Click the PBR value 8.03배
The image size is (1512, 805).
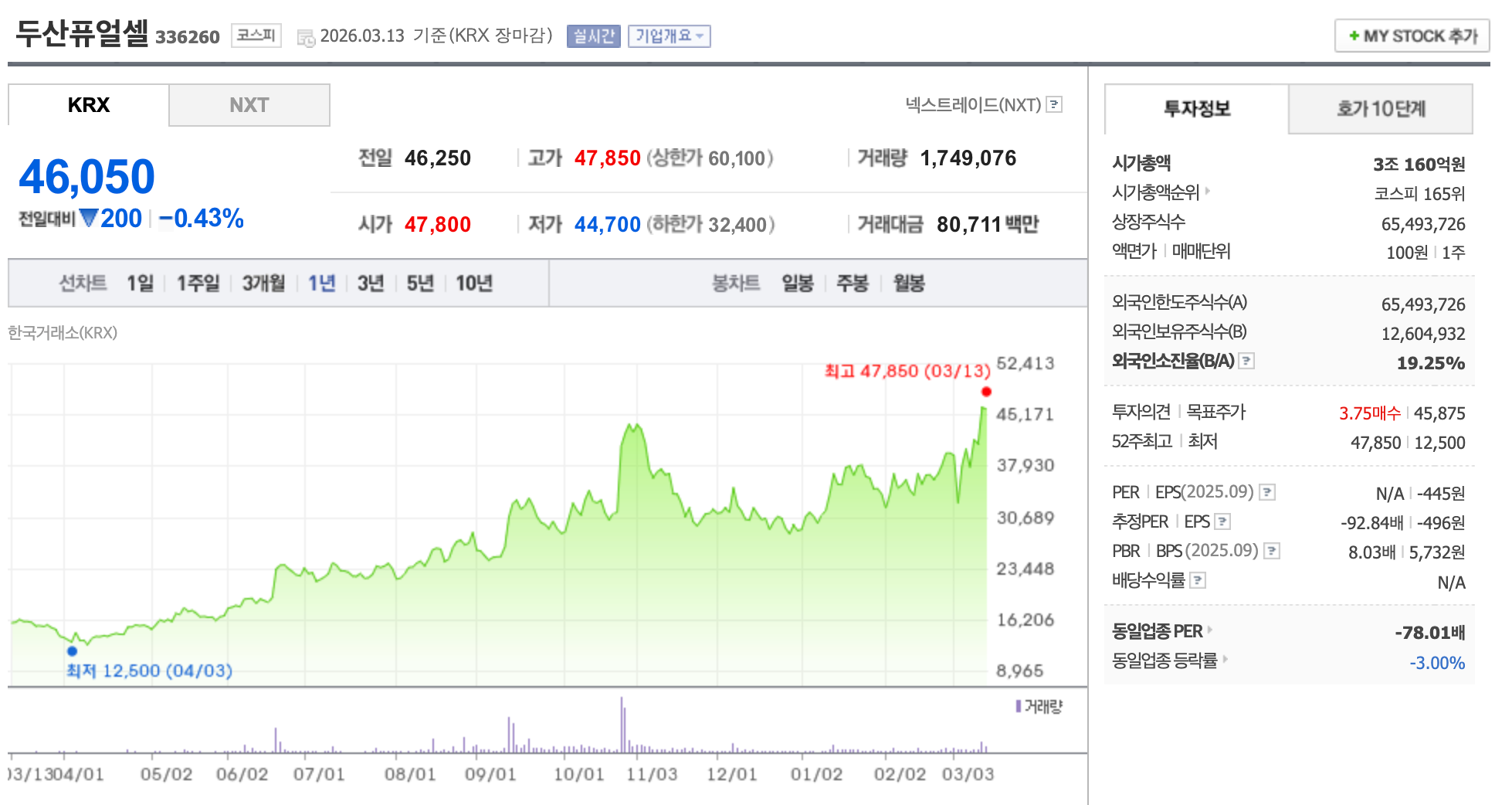(x=1372, y=552)
